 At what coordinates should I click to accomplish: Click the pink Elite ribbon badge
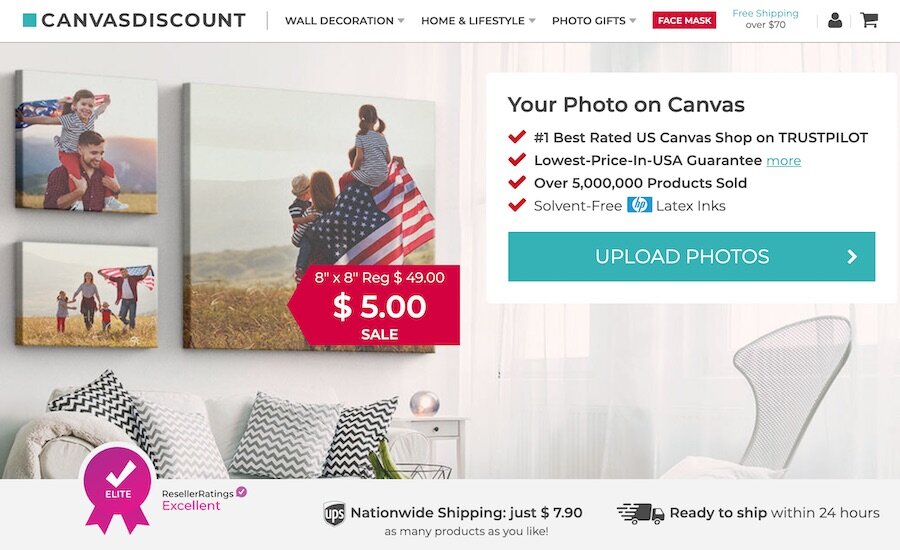118,489
